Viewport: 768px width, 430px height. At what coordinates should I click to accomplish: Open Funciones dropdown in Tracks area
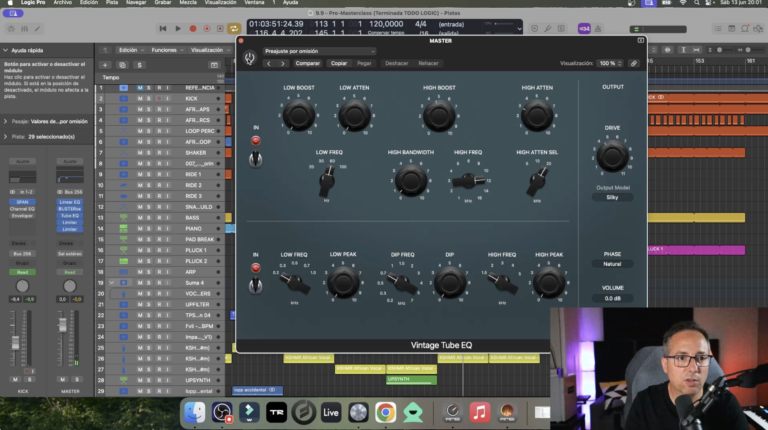coord(167,50)
